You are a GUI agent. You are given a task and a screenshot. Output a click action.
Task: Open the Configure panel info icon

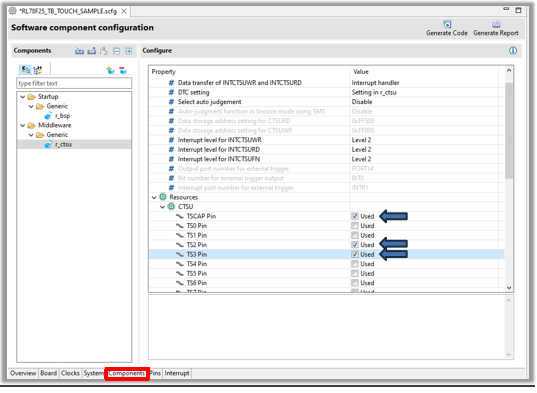[513, 51]
